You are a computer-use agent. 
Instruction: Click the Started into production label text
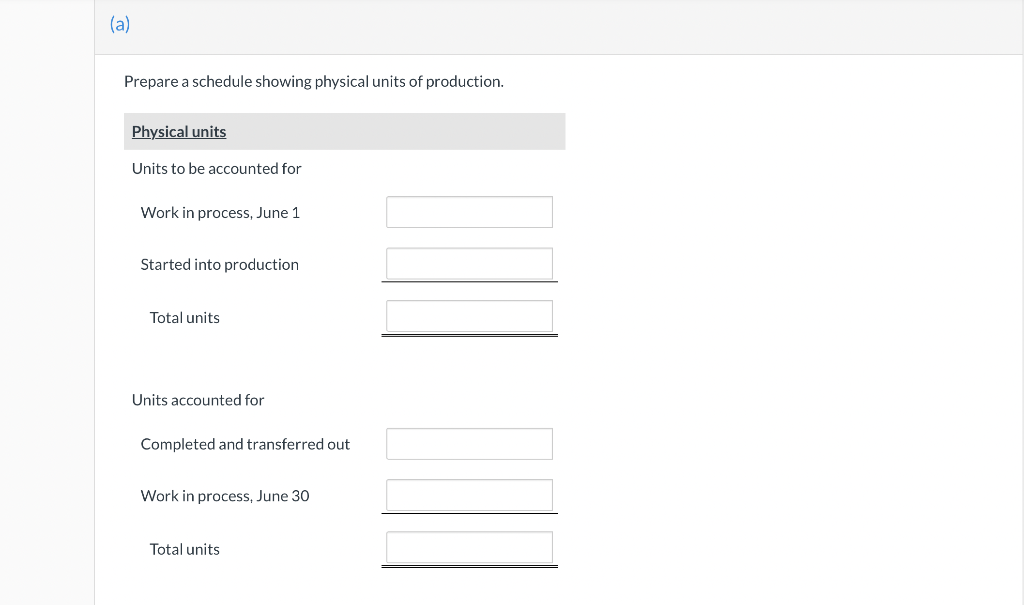pyautogui.click(x=219, y=264)
